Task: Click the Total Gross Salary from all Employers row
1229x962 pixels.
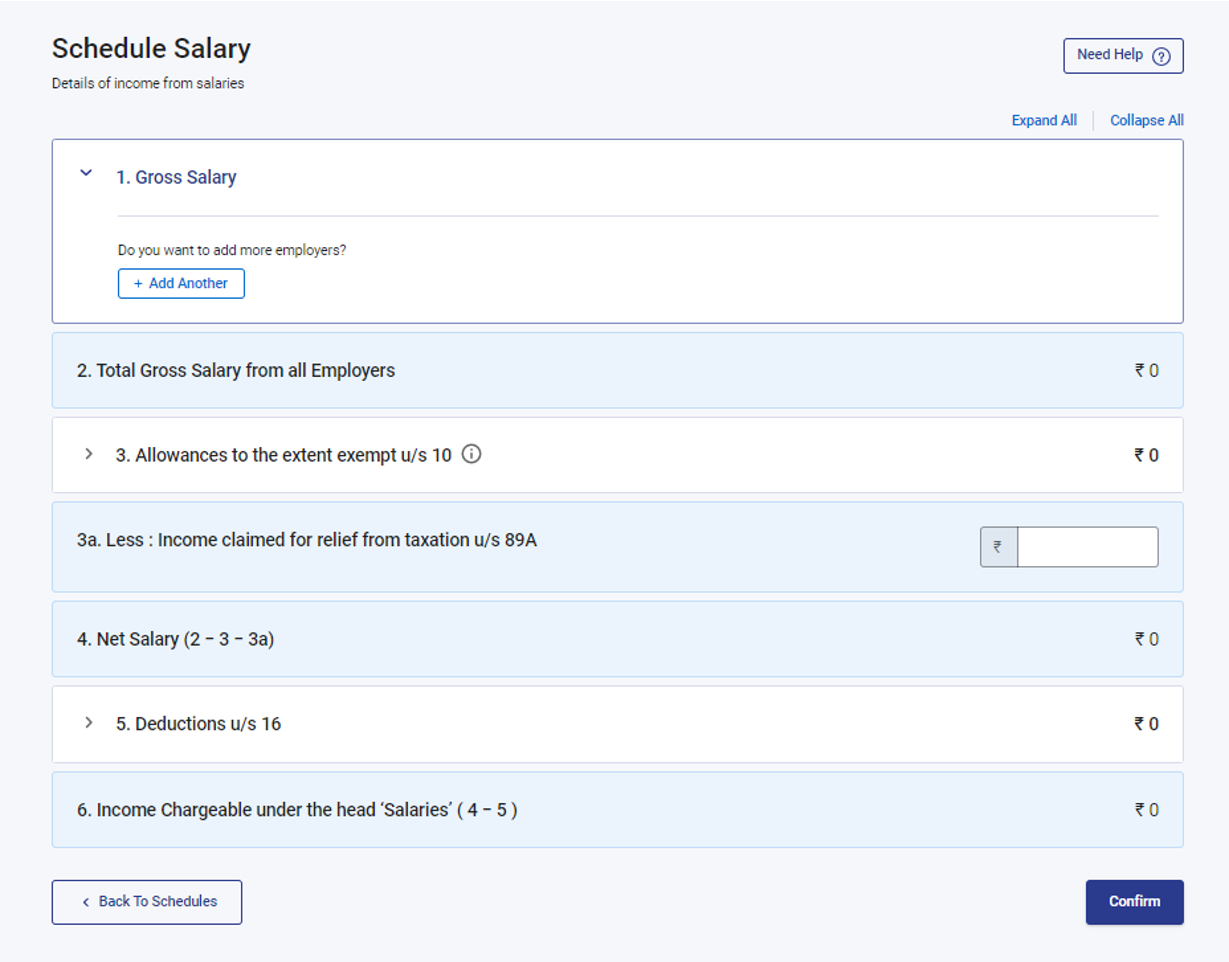Action: click(236, 371)
